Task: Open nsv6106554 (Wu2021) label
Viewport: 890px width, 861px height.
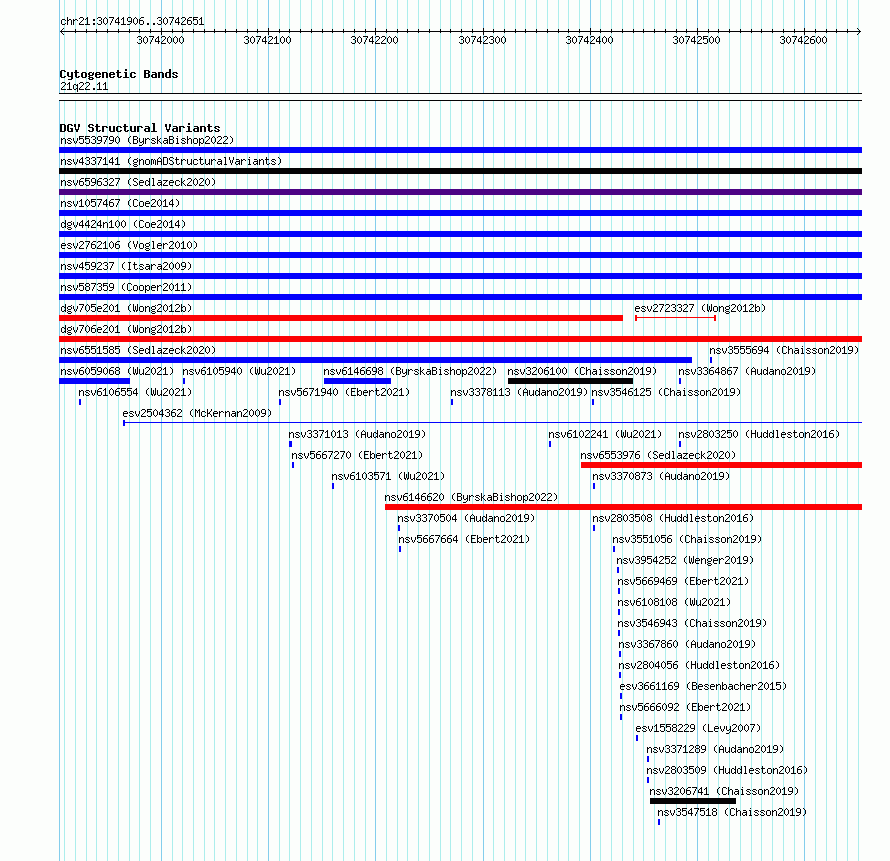Action: point(135,392)
